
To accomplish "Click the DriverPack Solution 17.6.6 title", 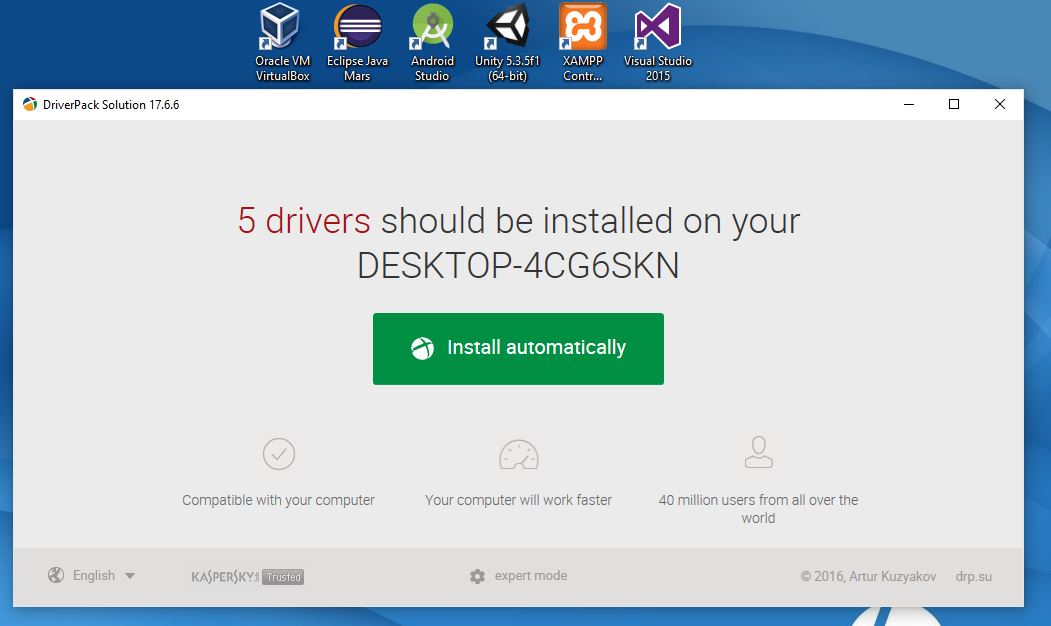I will click(111, 105).
